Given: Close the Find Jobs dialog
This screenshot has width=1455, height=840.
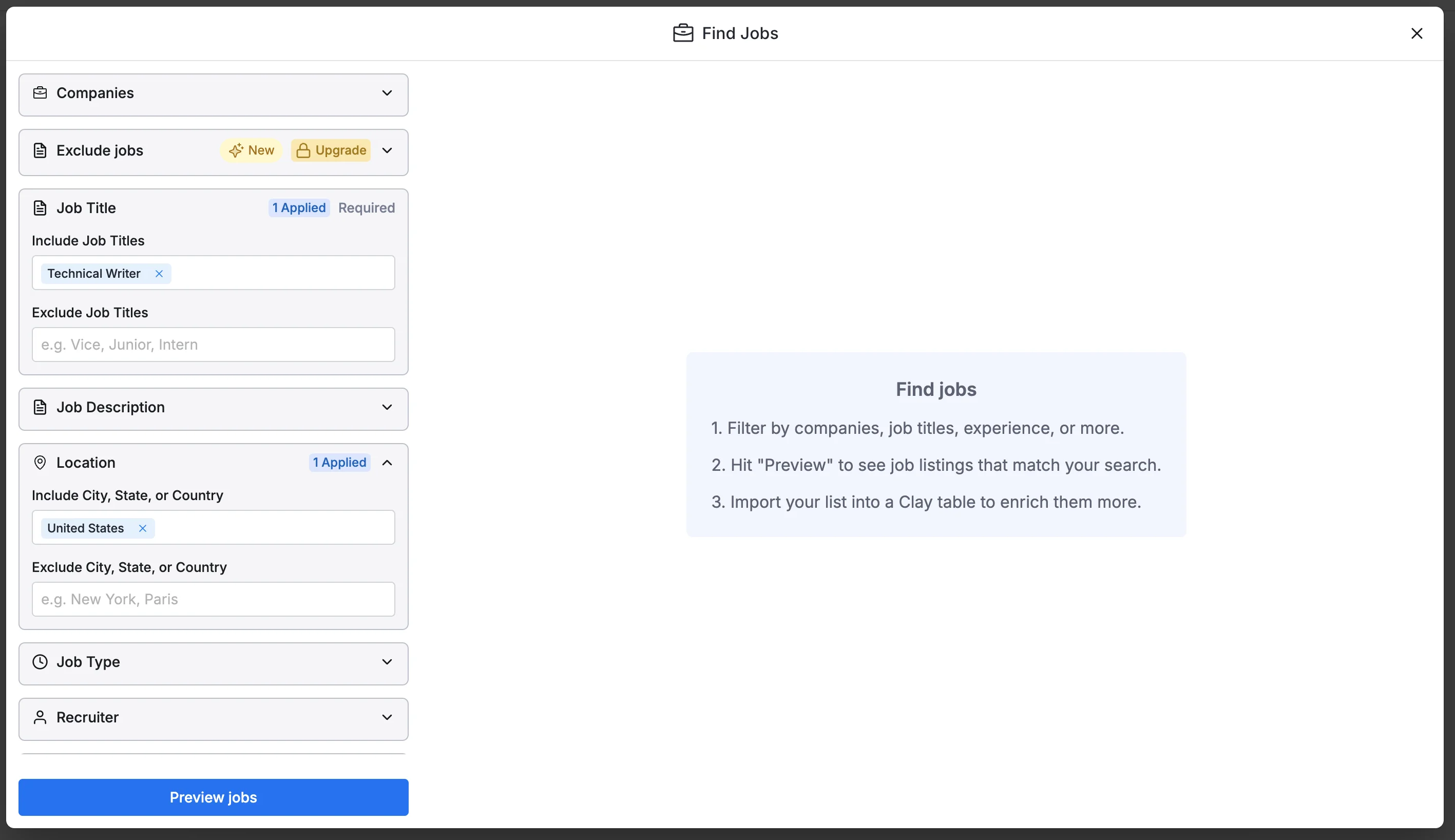Looking at the screenshot, I should (x=1416, y=33).
